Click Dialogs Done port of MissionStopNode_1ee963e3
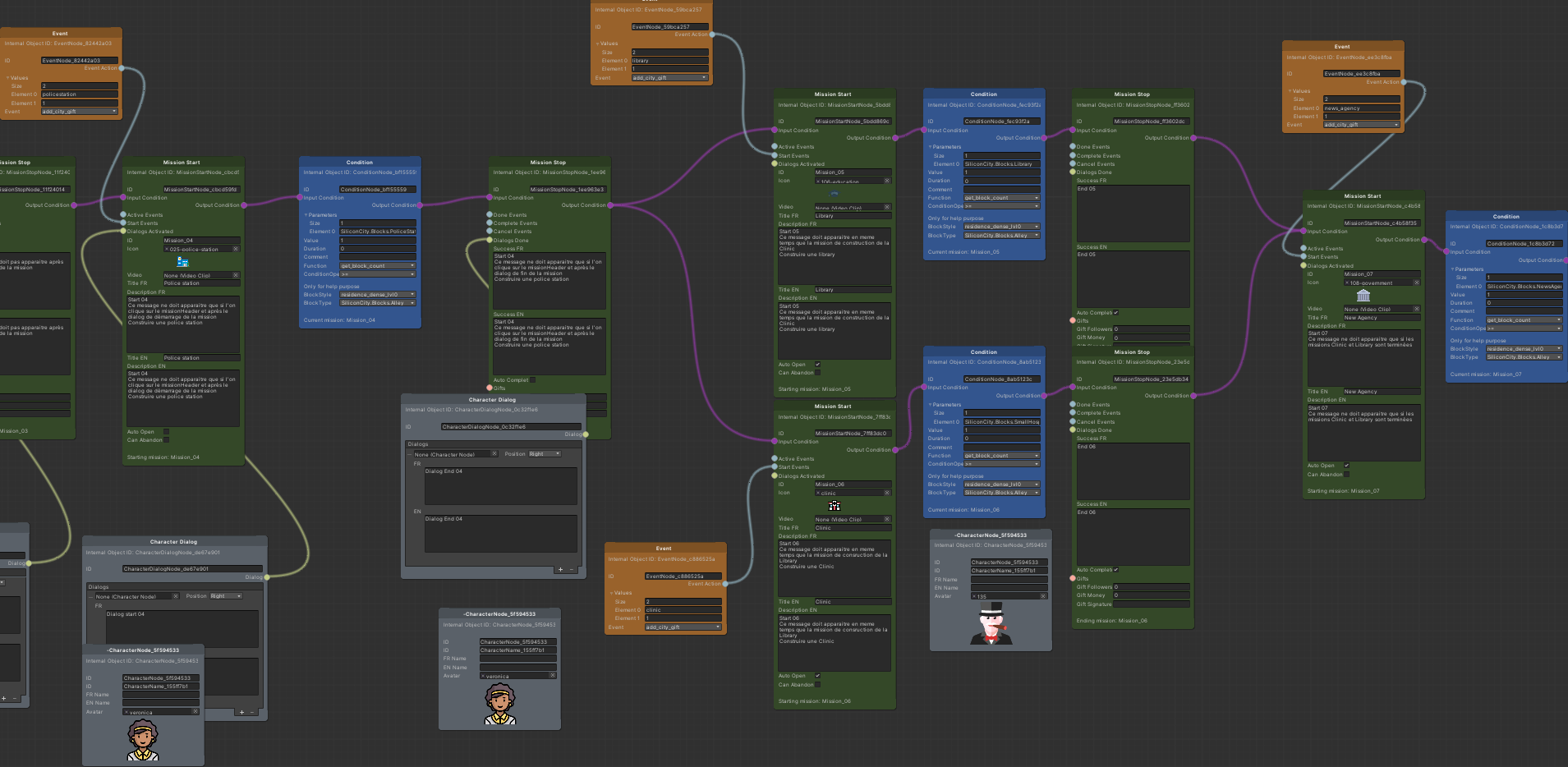Screen dimensions: 1568x767 pos(490,241)
